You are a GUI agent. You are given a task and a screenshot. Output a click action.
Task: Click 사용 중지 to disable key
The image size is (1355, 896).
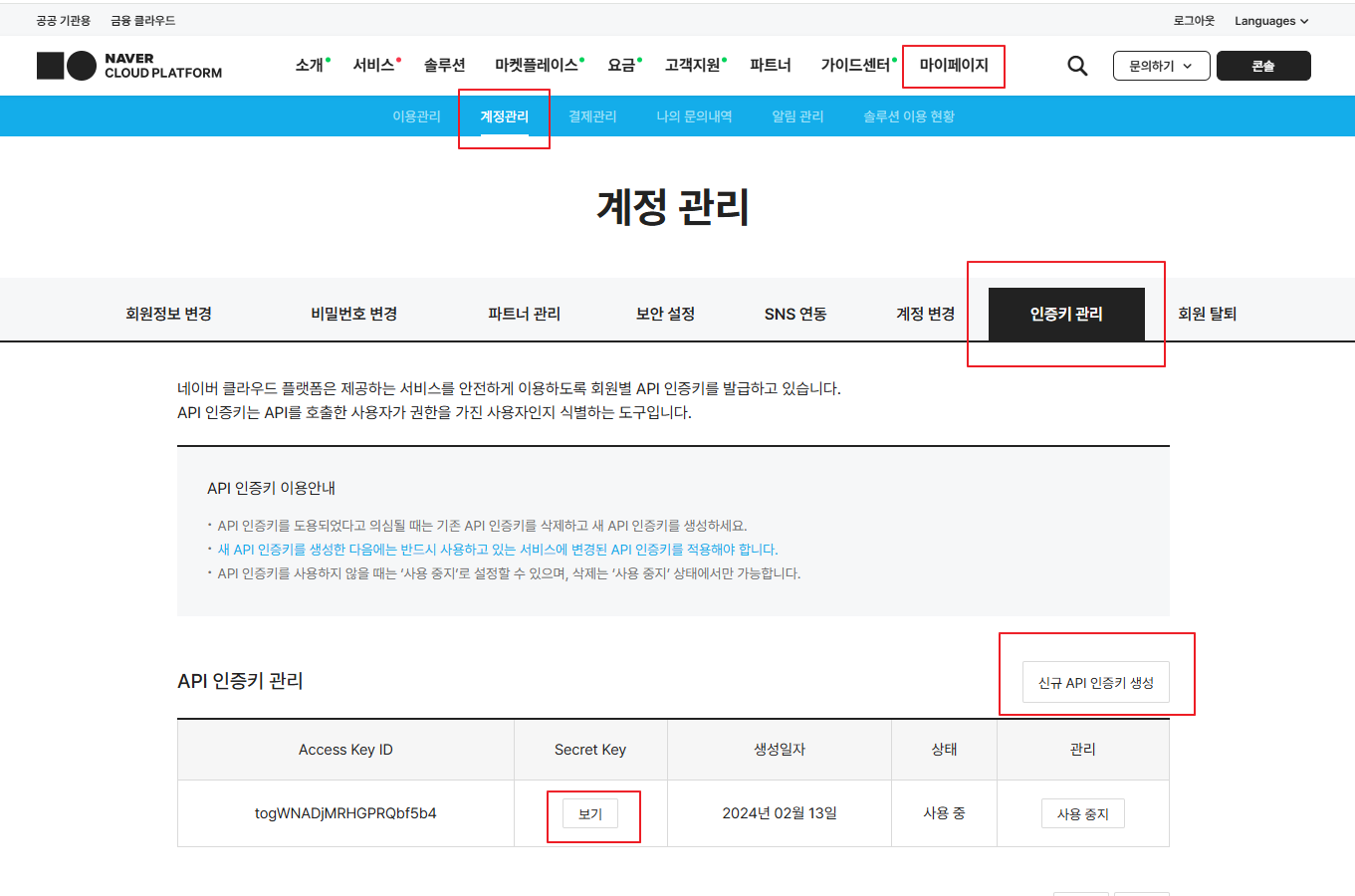(x=1082, y=813)
